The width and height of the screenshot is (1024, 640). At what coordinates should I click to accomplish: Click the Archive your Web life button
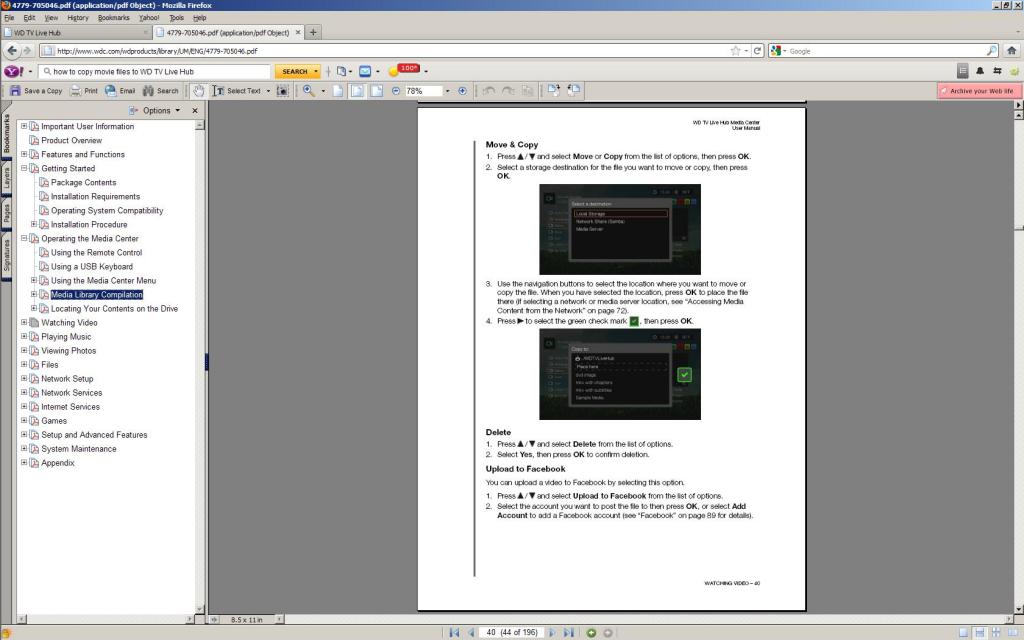(x=980, y=91)
